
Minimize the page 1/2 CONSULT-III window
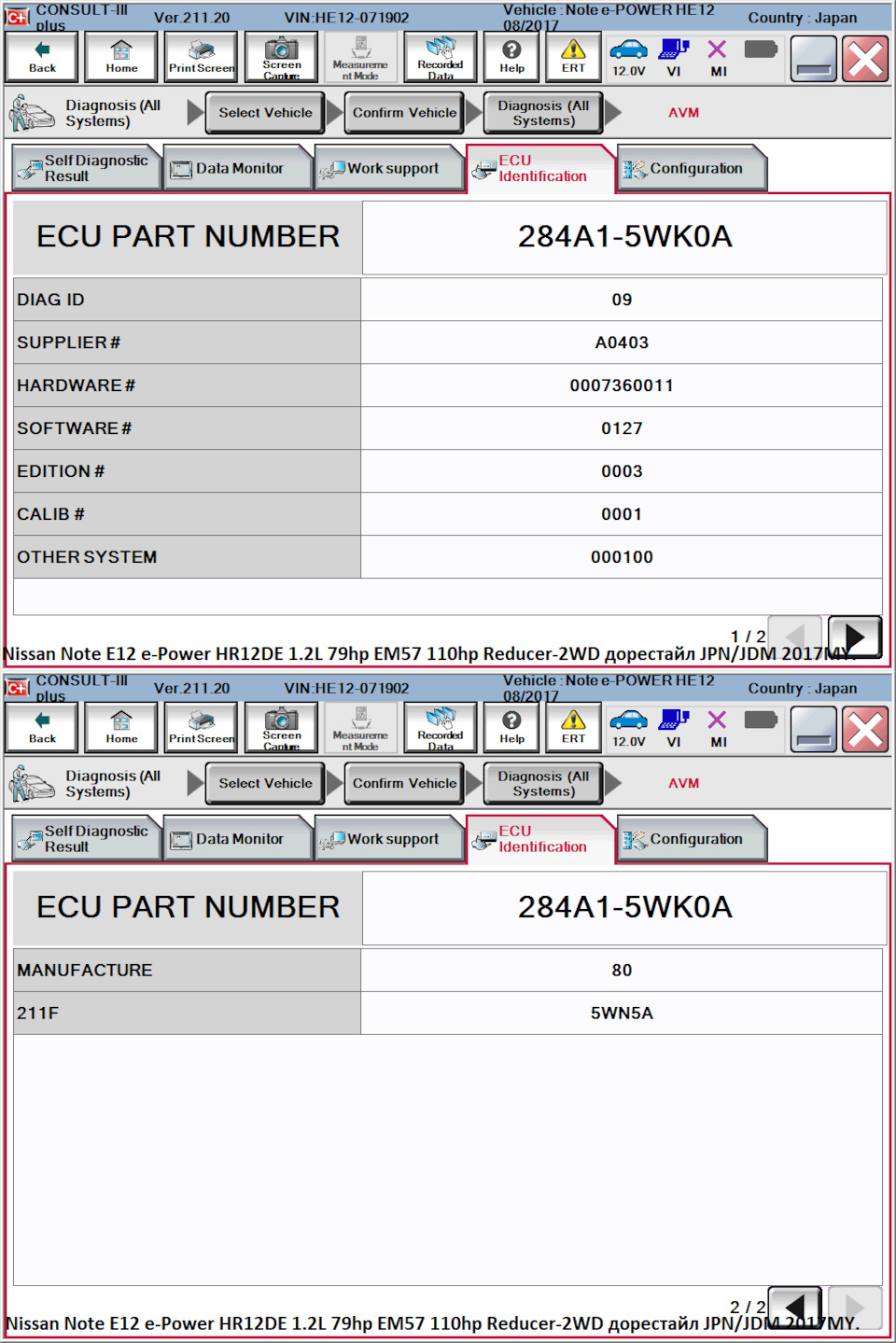click(x=813, y=59)
